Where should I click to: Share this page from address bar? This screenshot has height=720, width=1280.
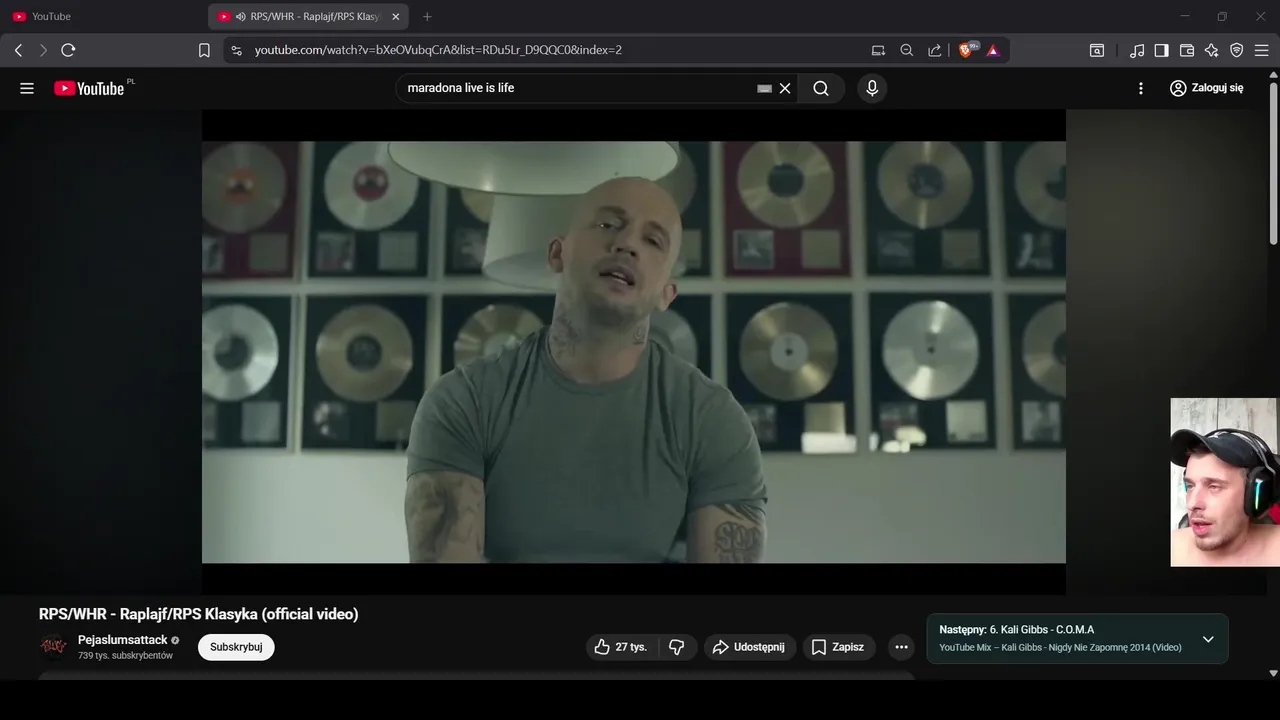pyautogui.click(x=934, y=50)
